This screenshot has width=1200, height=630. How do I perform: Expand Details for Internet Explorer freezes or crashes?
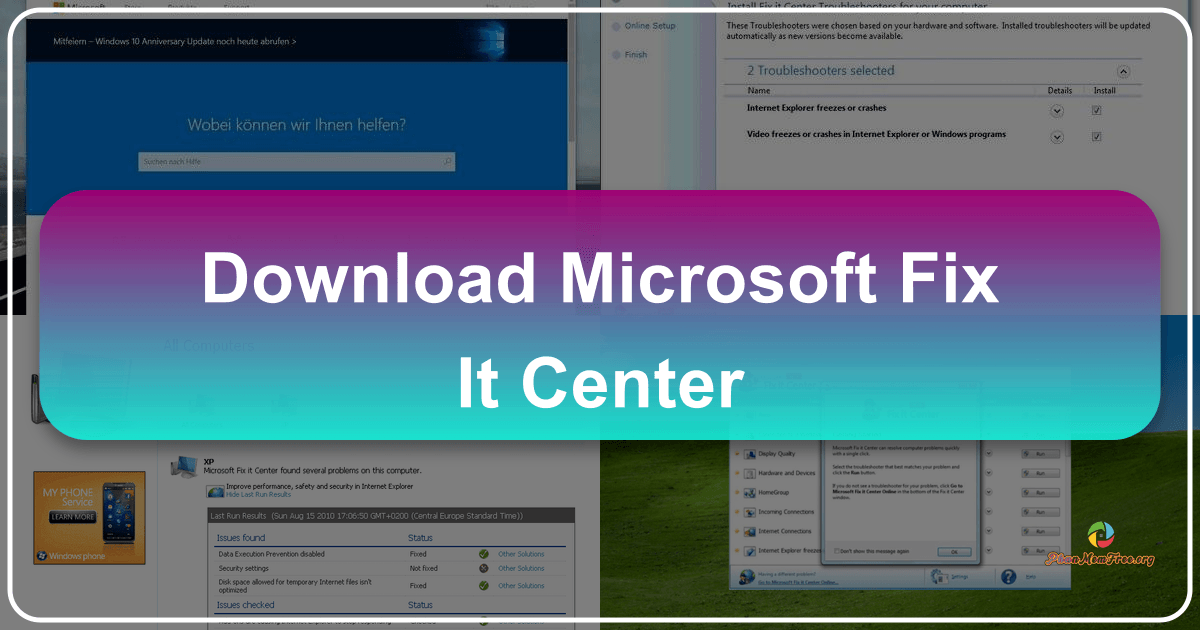click(1057, 110)
